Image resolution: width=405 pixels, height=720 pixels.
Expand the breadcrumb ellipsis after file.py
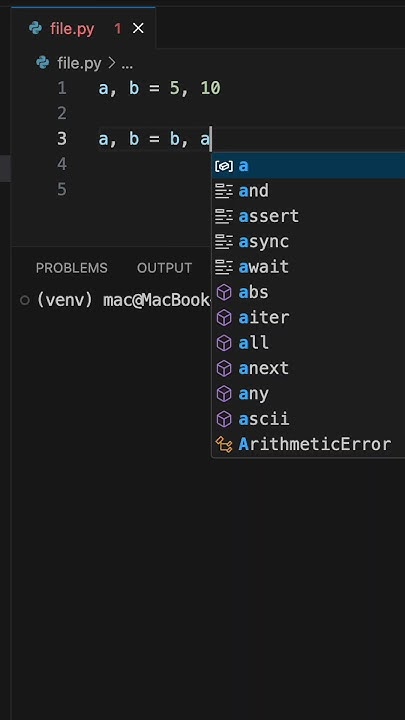click(x=127, y=63)
